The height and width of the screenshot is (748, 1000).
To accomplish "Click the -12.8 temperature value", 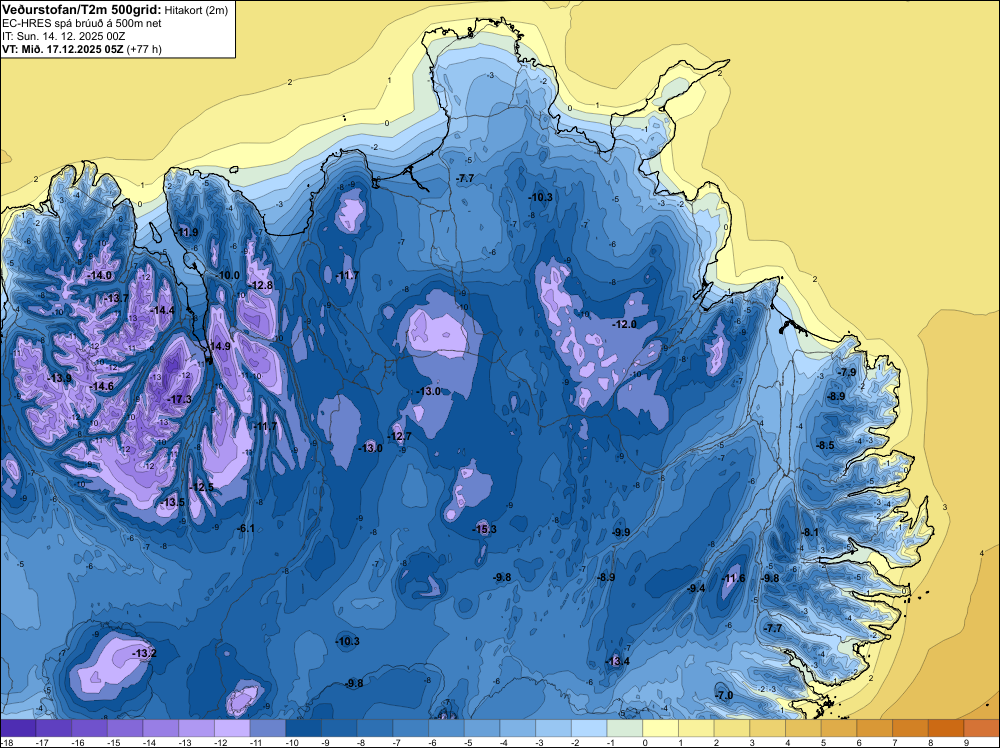I will tap(261, 285).
